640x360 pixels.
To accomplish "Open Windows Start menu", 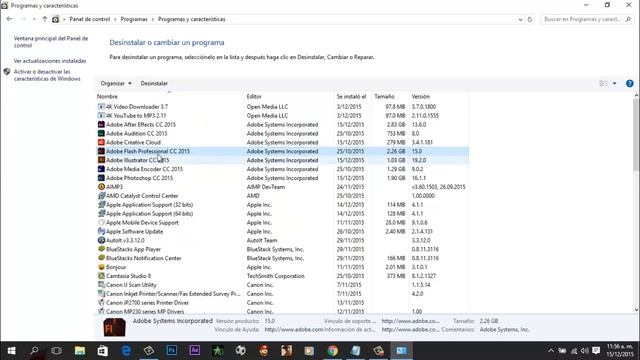I will (x=11, y=351).
